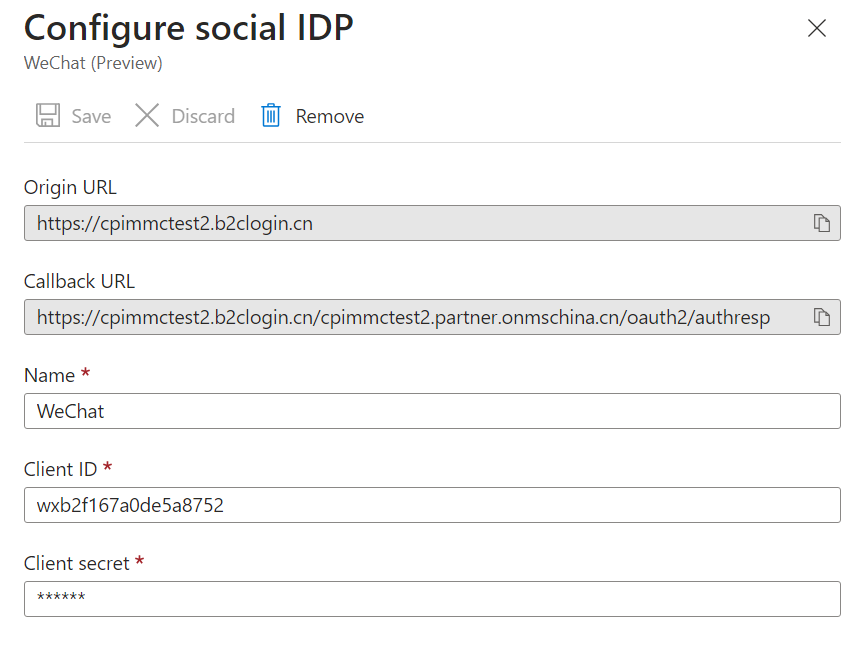
Task: Click inside the Callback URL field
Action: pos(400,317)
